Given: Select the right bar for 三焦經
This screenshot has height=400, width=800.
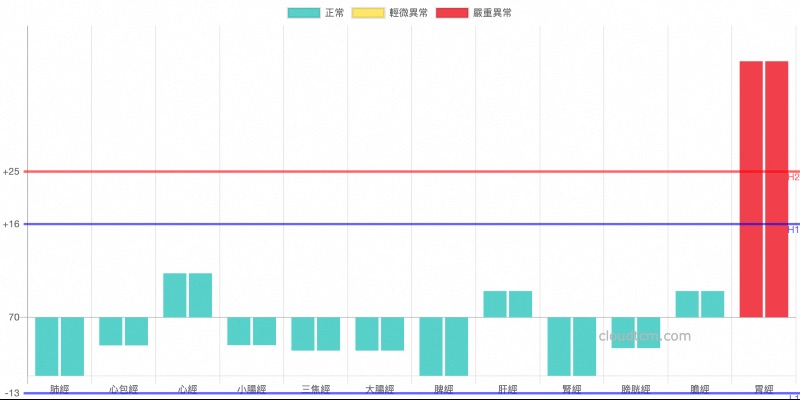Looking at the screenshot, I should pos(328,334).
